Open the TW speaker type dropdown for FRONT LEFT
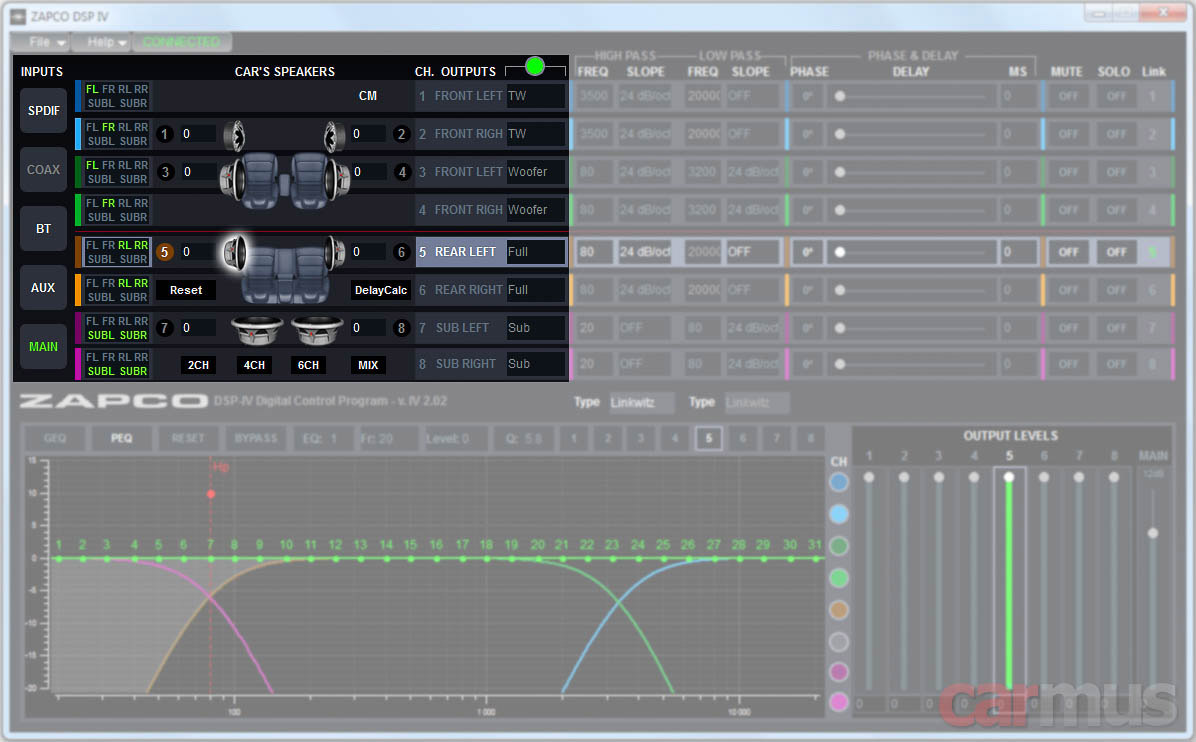 tap(535, 96)
